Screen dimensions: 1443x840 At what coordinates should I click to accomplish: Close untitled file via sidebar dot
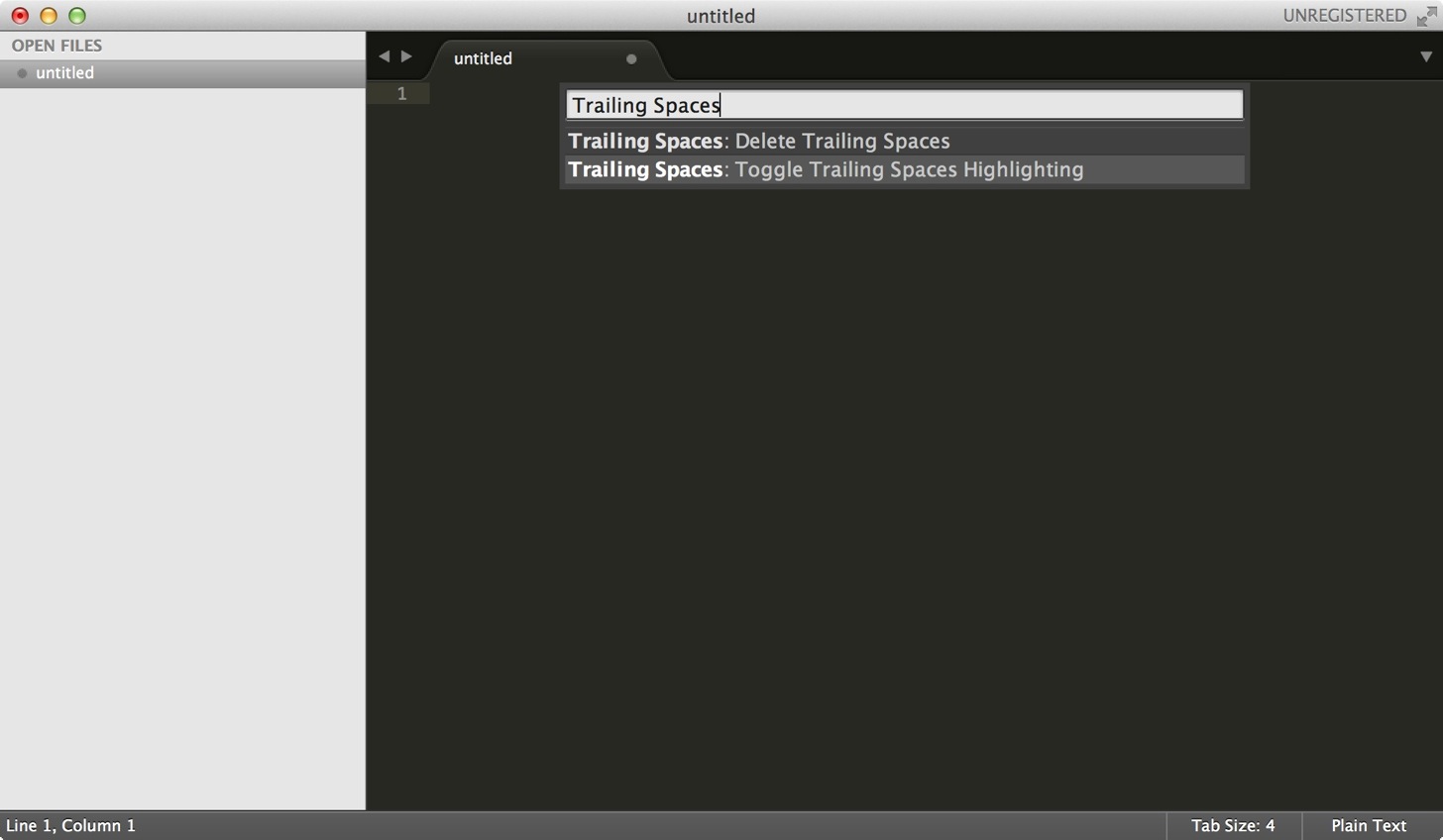pos(22,73)
